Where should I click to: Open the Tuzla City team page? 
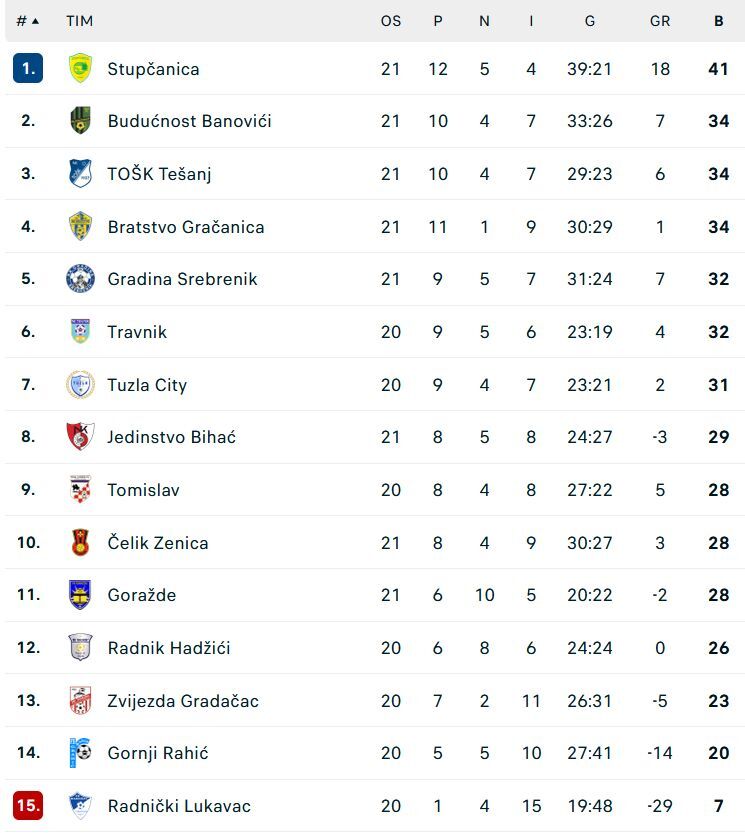click(x=147, y=385)
